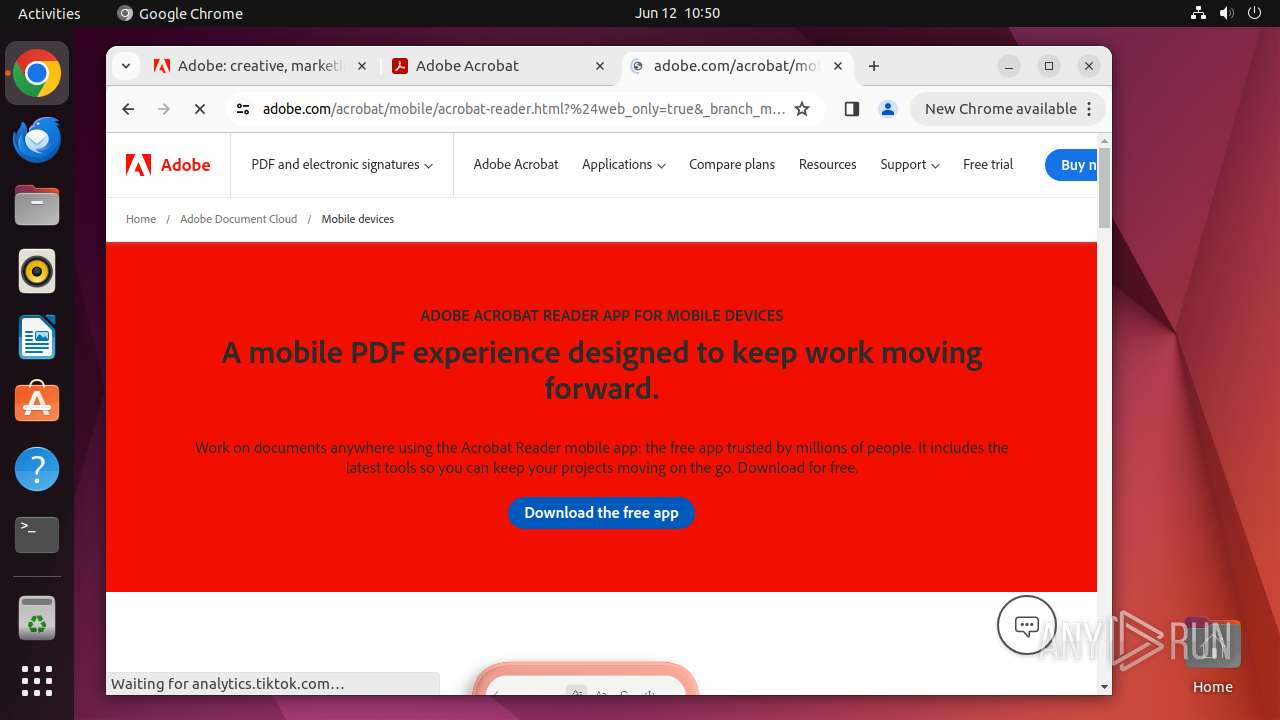Open the volume tray icon

[1226, 13]
